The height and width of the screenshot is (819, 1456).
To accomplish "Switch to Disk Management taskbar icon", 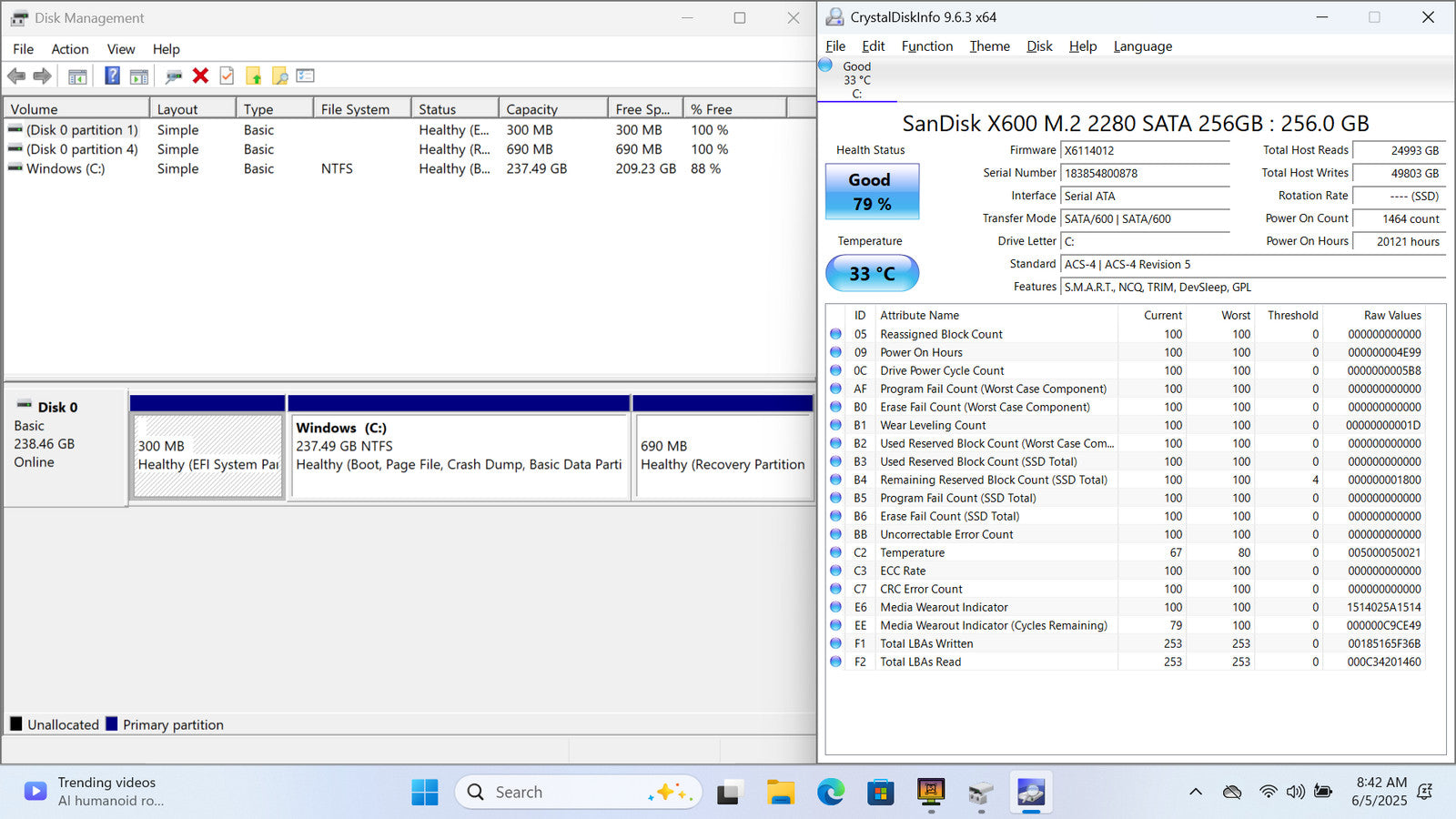I will coord(980,793).
